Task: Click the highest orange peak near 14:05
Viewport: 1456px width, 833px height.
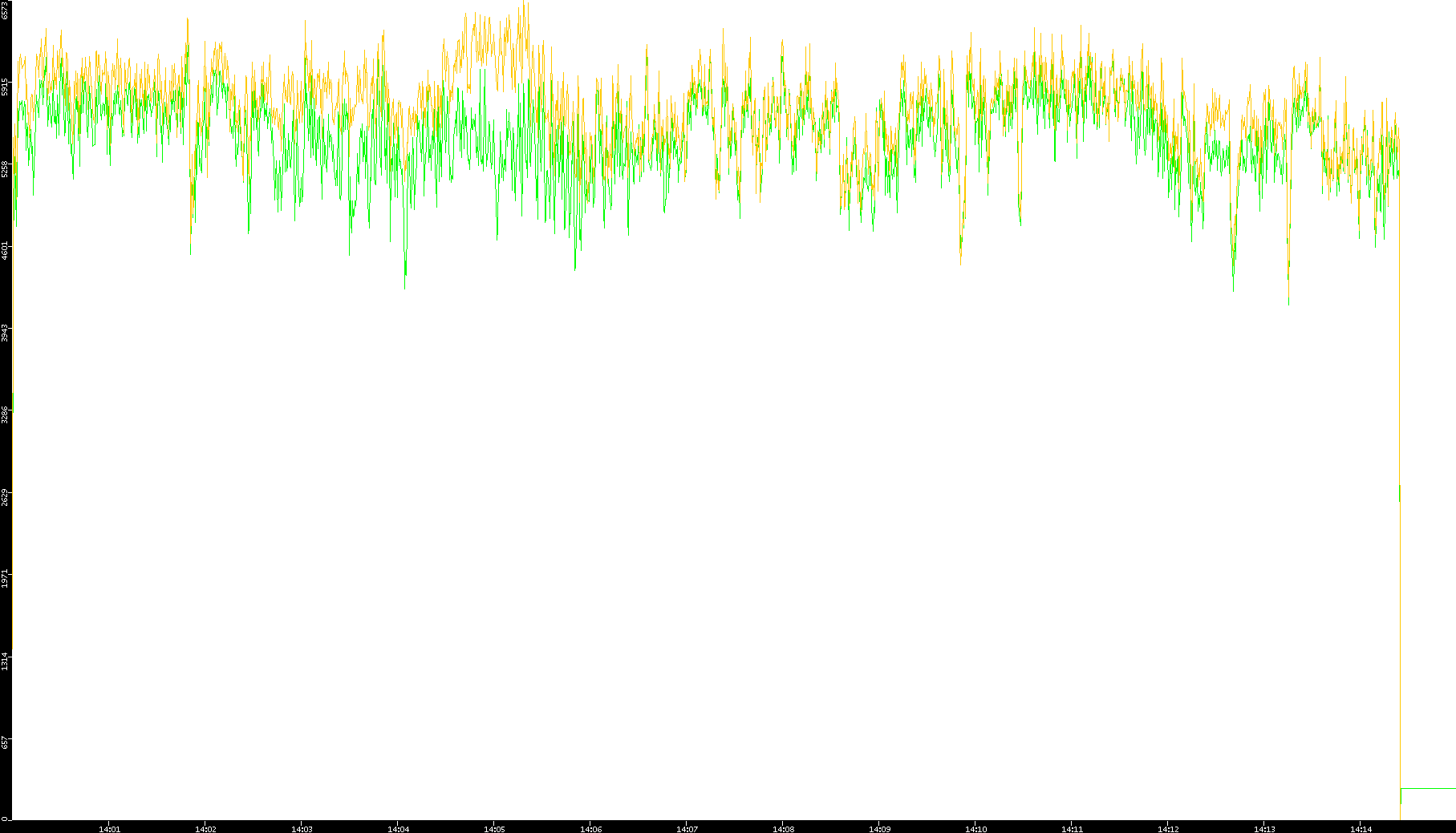Action: coord(524,5)
